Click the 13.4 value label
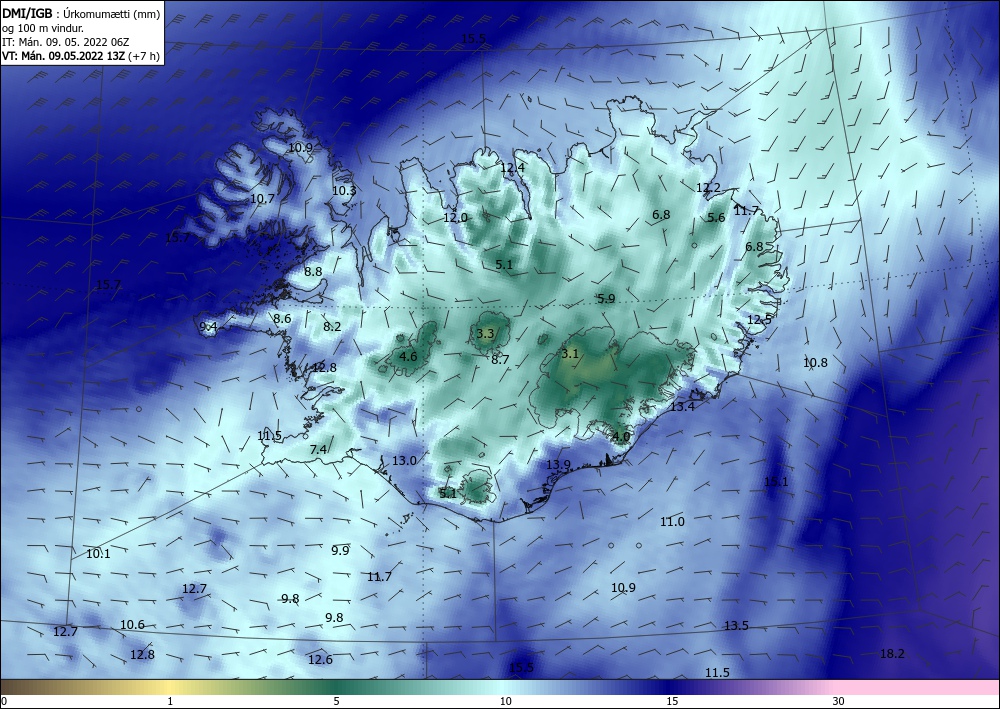Screen dimensions: 1000x709 coord(682,406)
